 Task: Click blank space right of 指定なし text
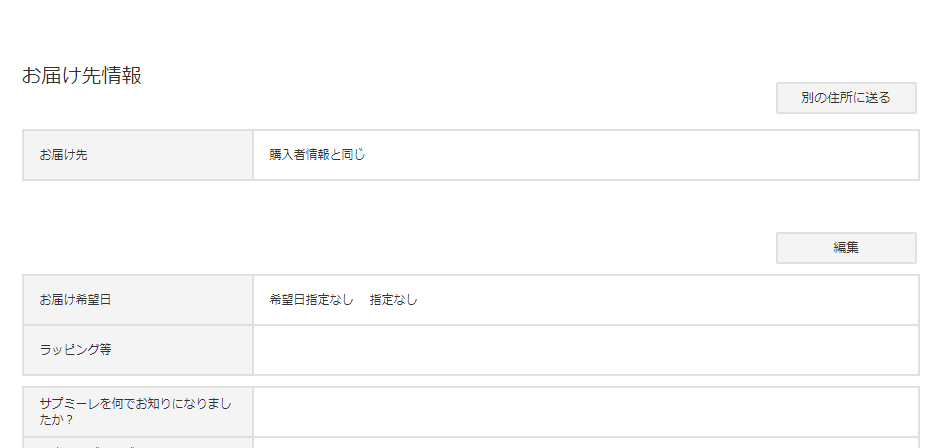click(x=665, y=300)
